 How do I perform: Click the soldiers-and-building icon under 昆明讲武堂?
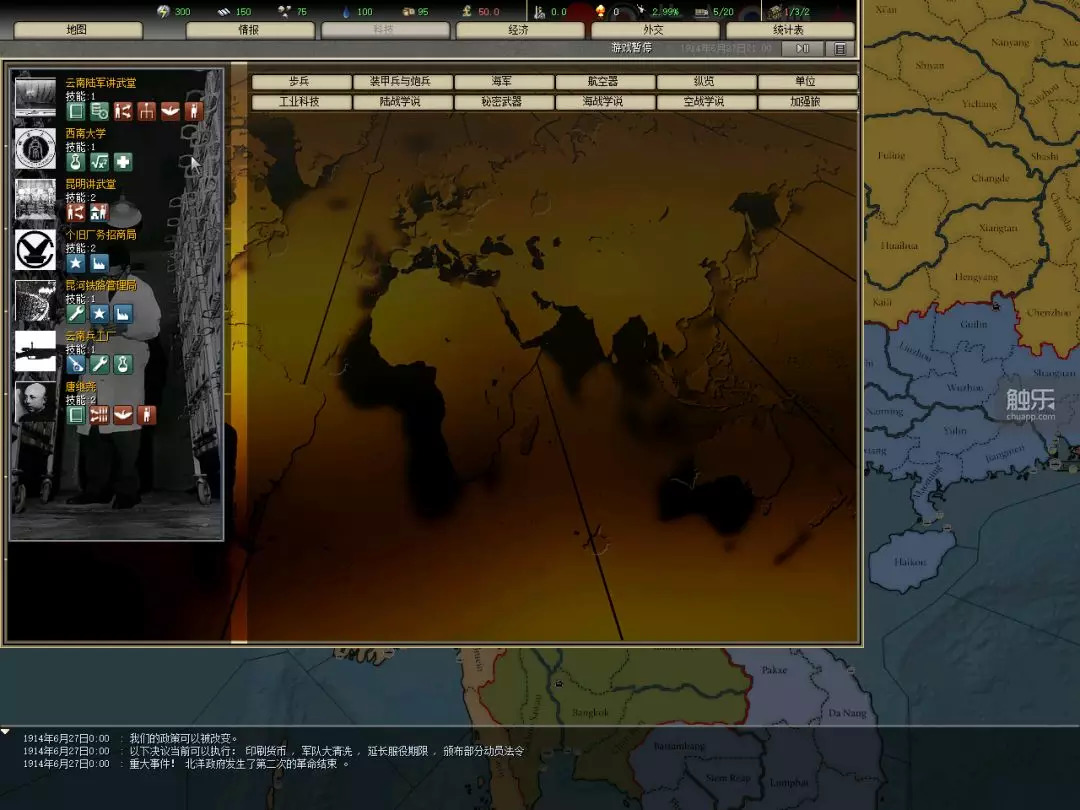[x=99, y=212]
